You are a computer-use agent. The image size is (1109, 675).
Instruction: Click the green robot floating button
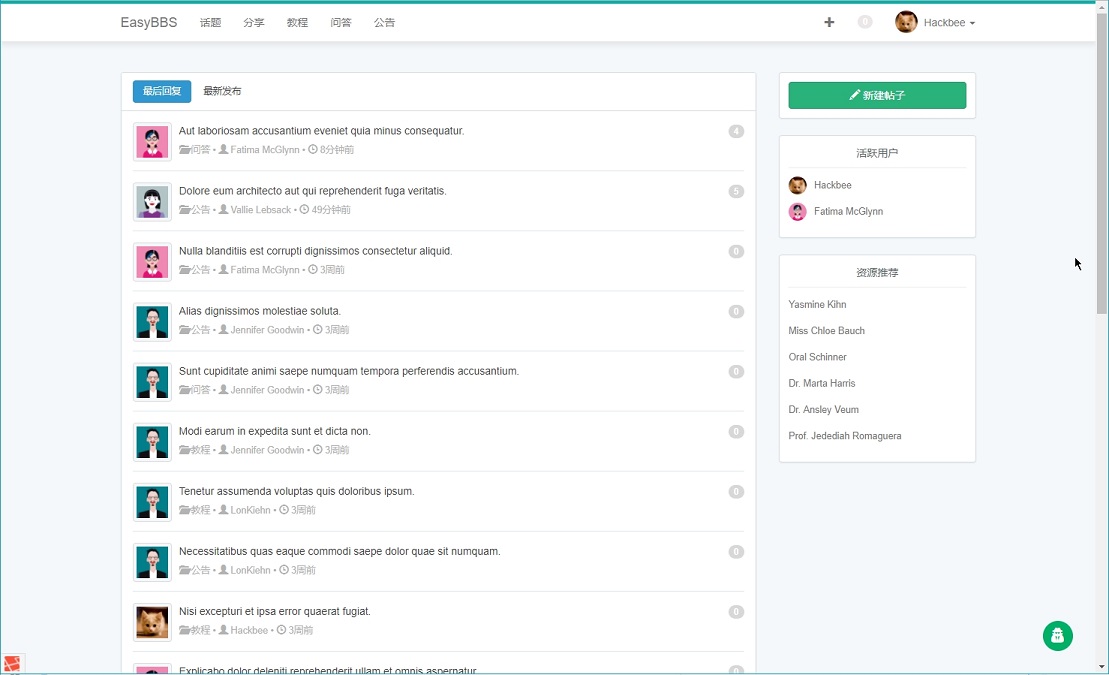[x=1057, y=635]
